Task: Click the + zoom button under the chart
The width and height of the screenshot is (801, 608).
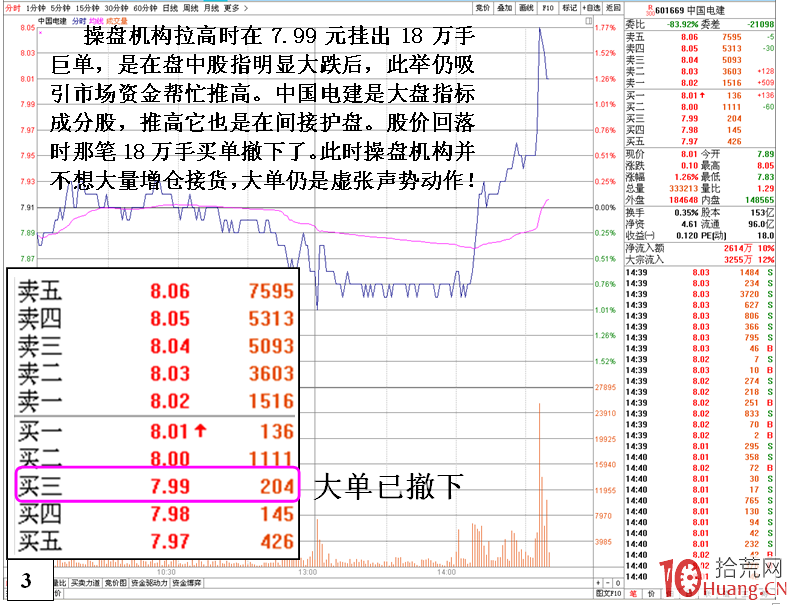Action: click(599, 583)
